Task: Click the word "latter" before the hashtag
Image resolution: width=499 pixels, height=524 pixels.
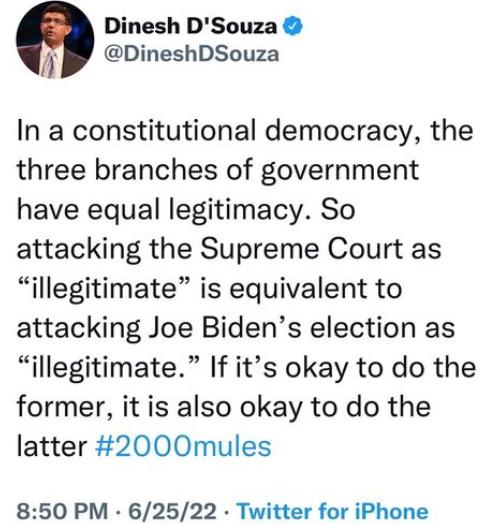Action: (x=52, y=446)
